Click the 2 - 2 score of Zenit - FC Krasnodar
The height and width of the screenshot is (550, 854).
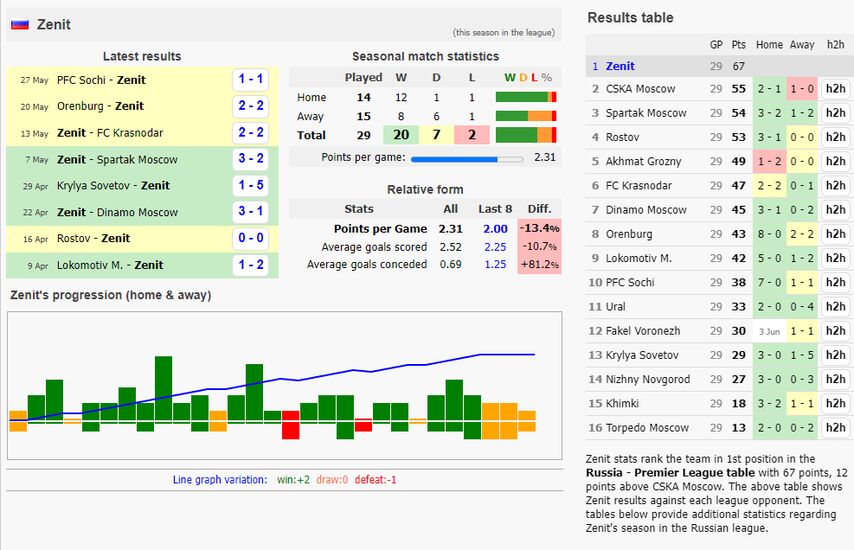[x=251, y=132]
